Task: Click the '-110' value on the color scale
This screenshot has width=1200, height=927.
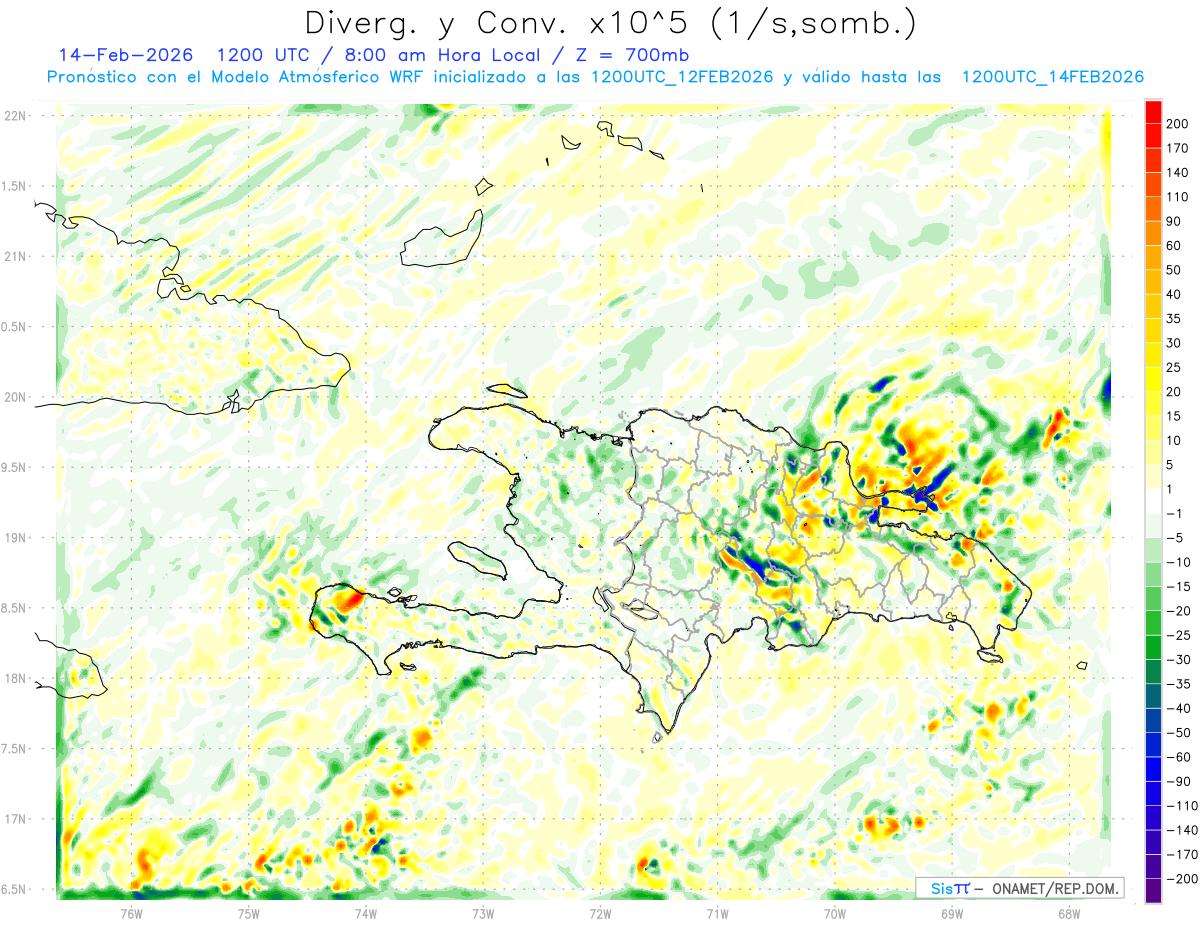Action: pyautogui.click(x=1184, y=806)
